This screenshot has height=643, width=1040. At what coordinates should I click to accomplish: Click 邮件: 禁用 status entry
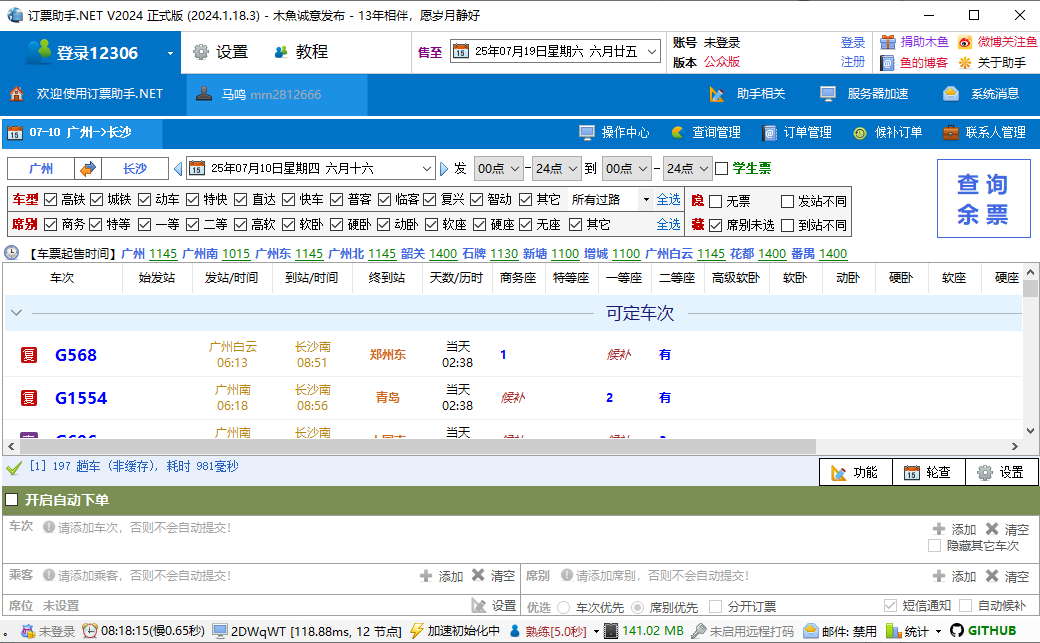(840, 631)
